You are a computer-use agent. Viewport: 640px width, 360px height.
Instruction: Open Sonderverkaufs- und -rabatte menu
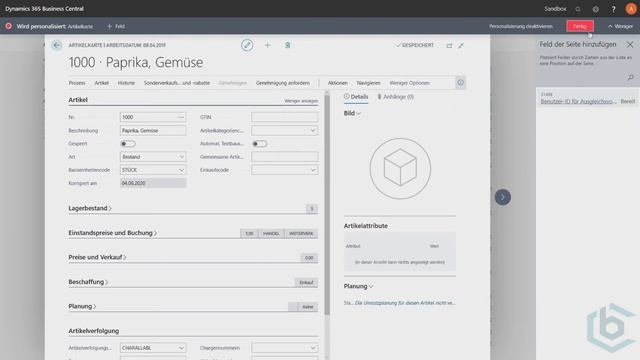pos(176,83)
